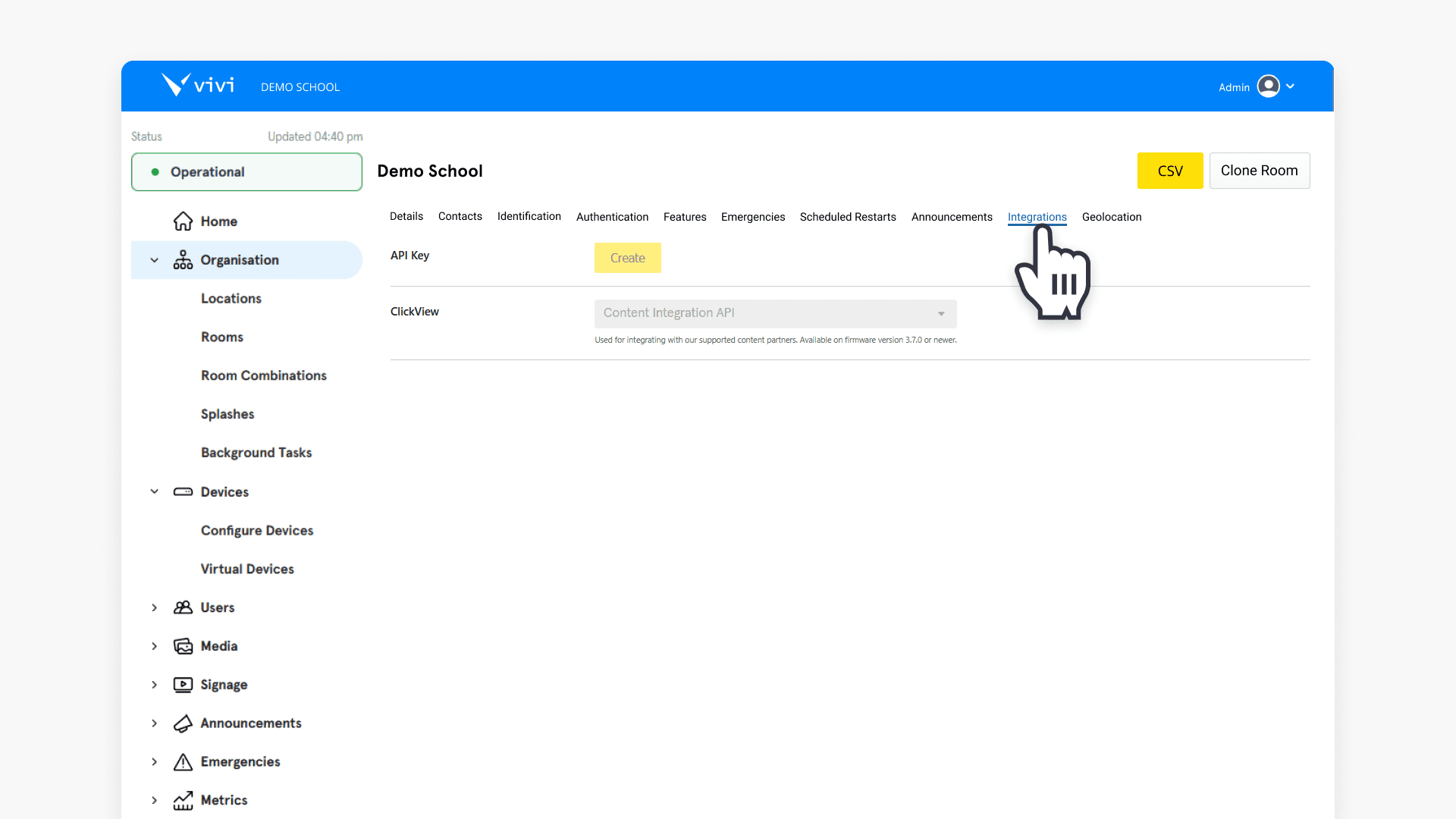
Task: Click the Vivi logo in the header
Action: tap(198, 84)
